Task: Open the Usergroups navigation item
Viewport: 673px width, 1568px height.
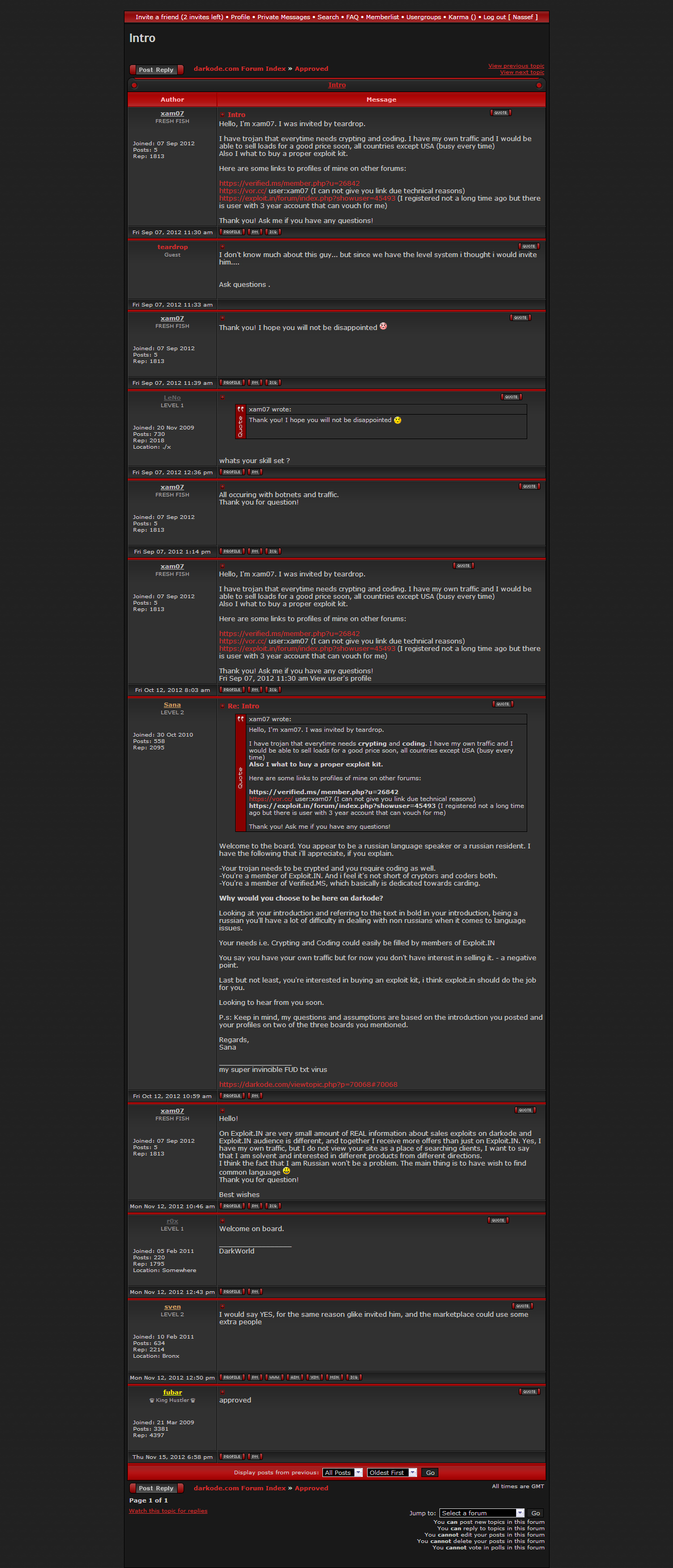Action: click(x=423, y=17)
